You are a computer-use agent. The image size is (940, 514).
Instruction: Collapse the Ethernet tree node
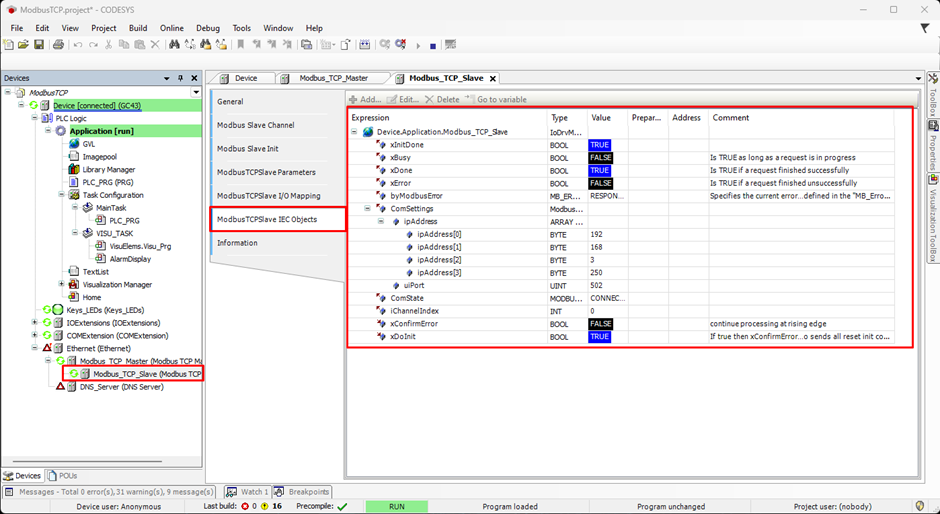(x=35, y=348)
